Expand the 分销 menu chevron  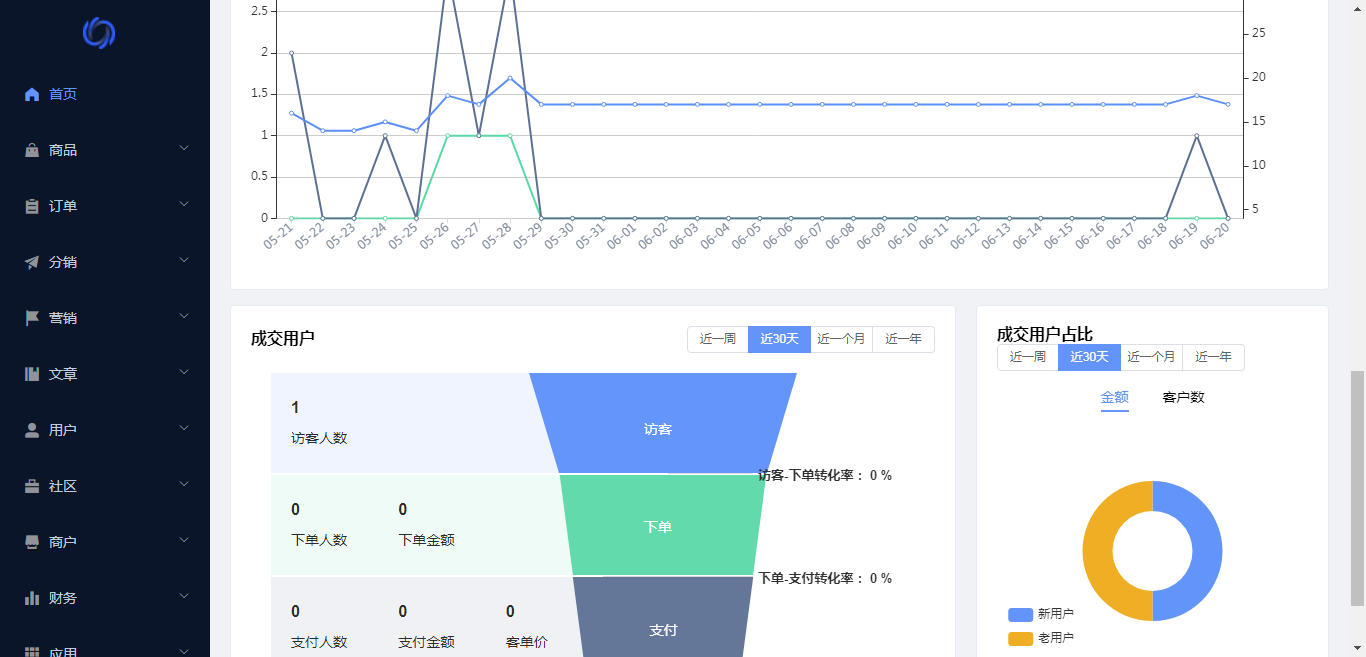(184, 260)
